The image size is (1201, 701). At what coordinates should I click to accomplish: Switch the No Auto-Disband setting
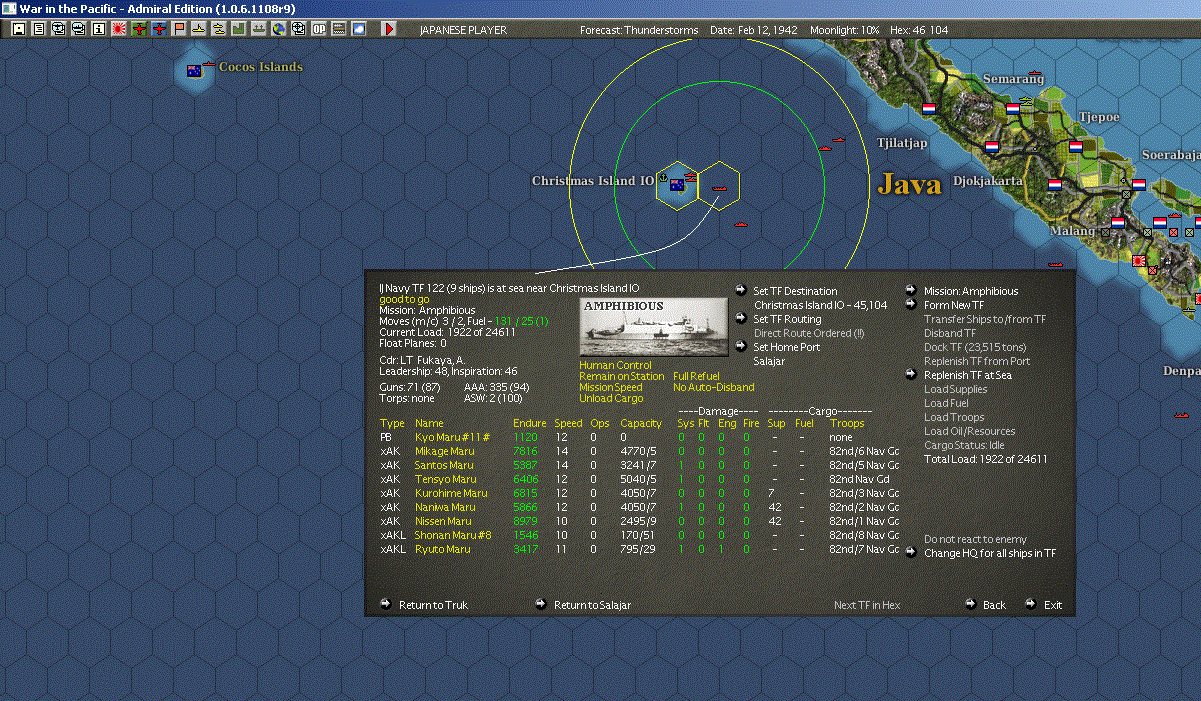pyautogui.click(x=713, y=388)
